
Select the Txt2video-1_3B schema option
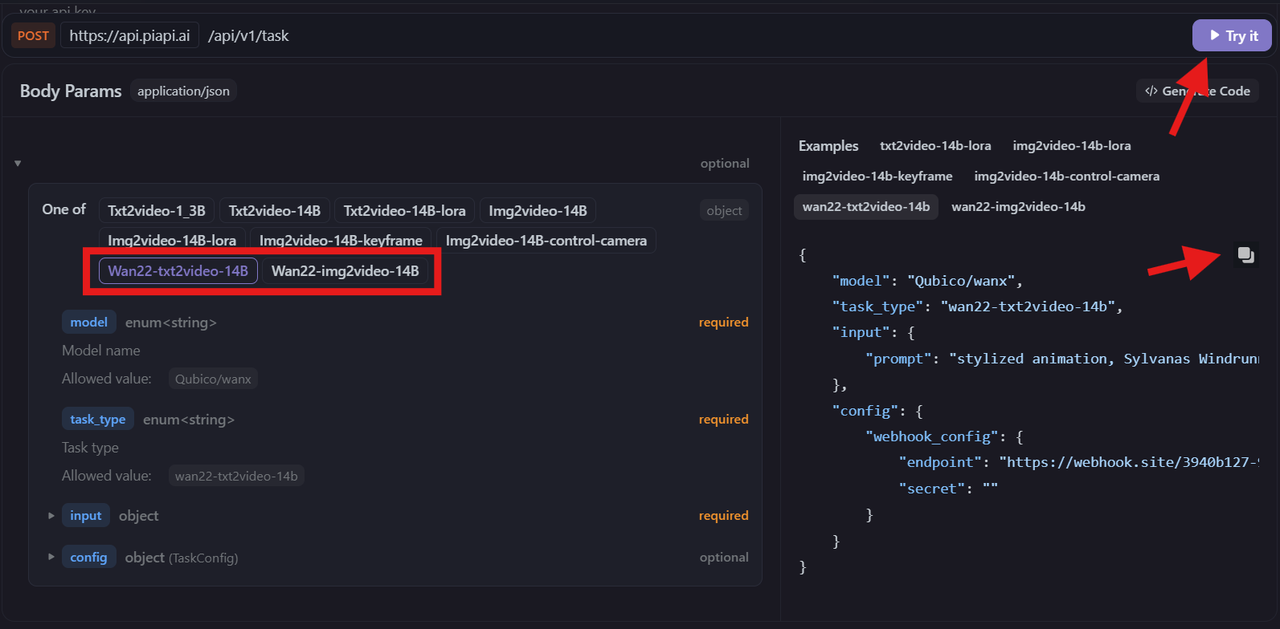click(x=156, y=211)
